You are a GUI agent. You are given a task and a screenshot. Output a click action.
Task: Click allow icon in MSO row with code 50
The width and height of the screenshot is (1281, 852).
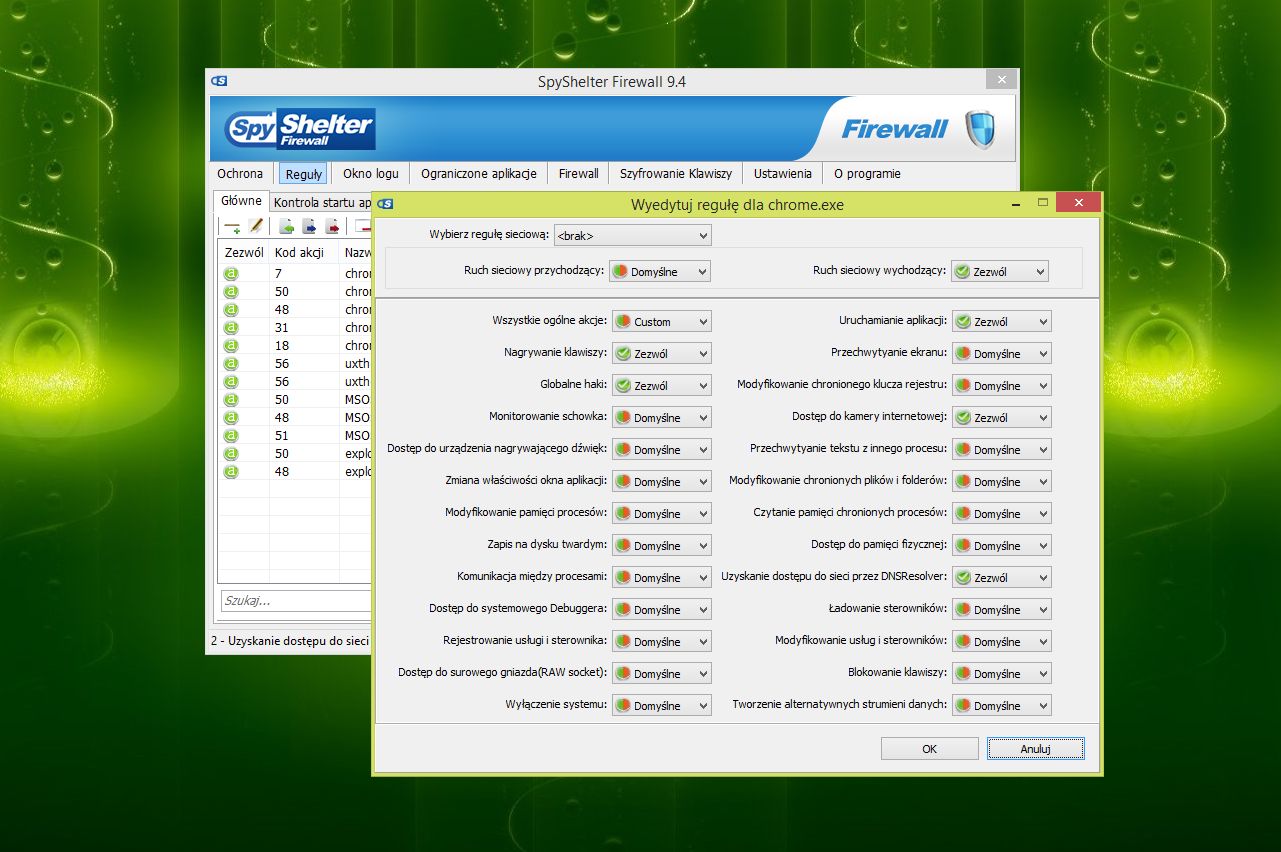(232, 400)
